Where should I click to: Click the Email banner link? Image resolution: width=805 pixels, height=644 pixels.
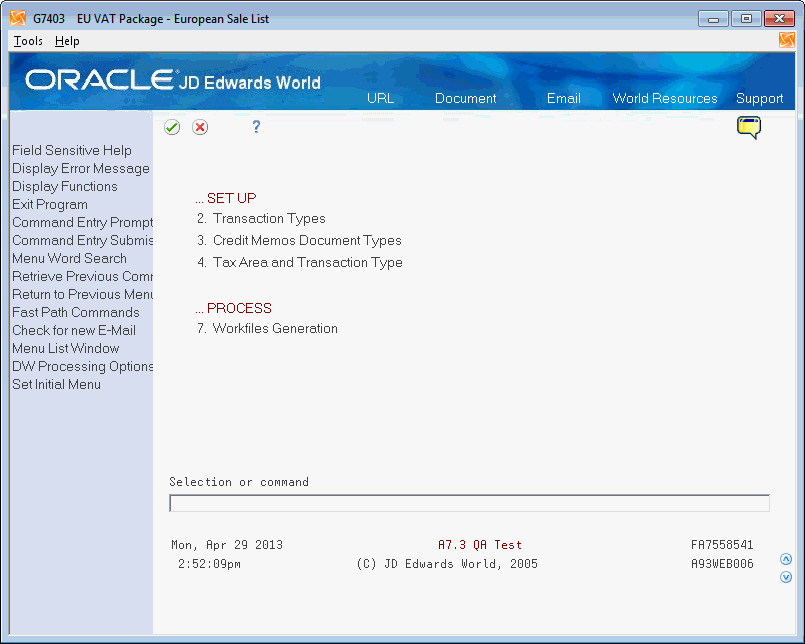[564, 98]
